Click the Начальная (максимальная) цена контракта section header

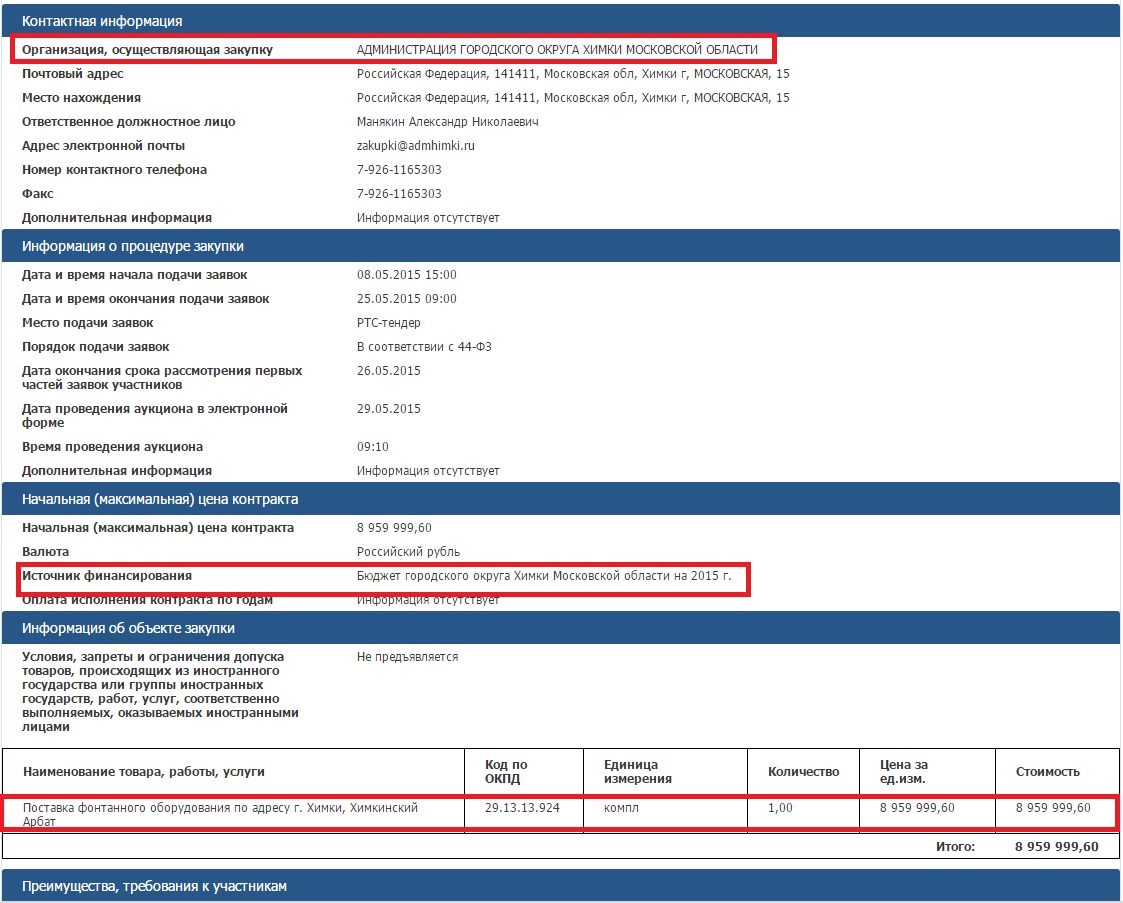(560, 499)
